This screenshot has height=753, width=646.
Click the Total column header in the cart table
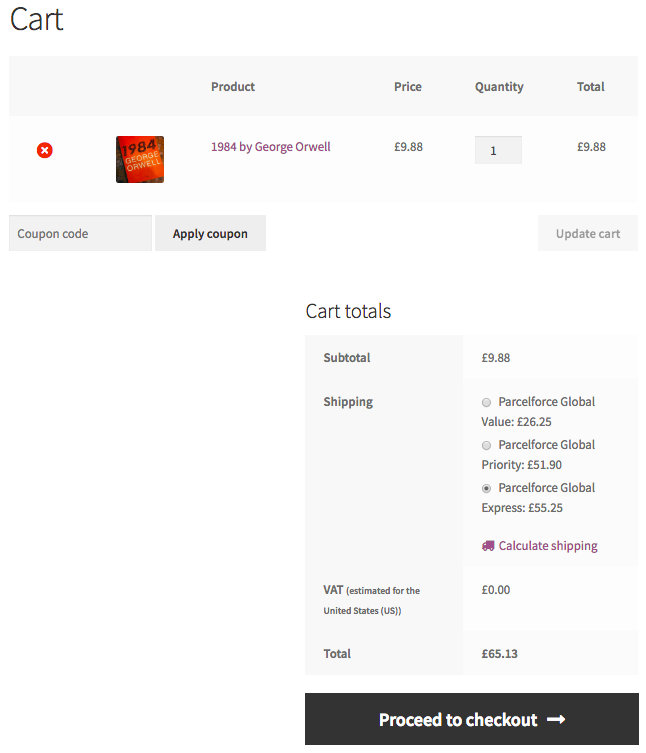591,87
